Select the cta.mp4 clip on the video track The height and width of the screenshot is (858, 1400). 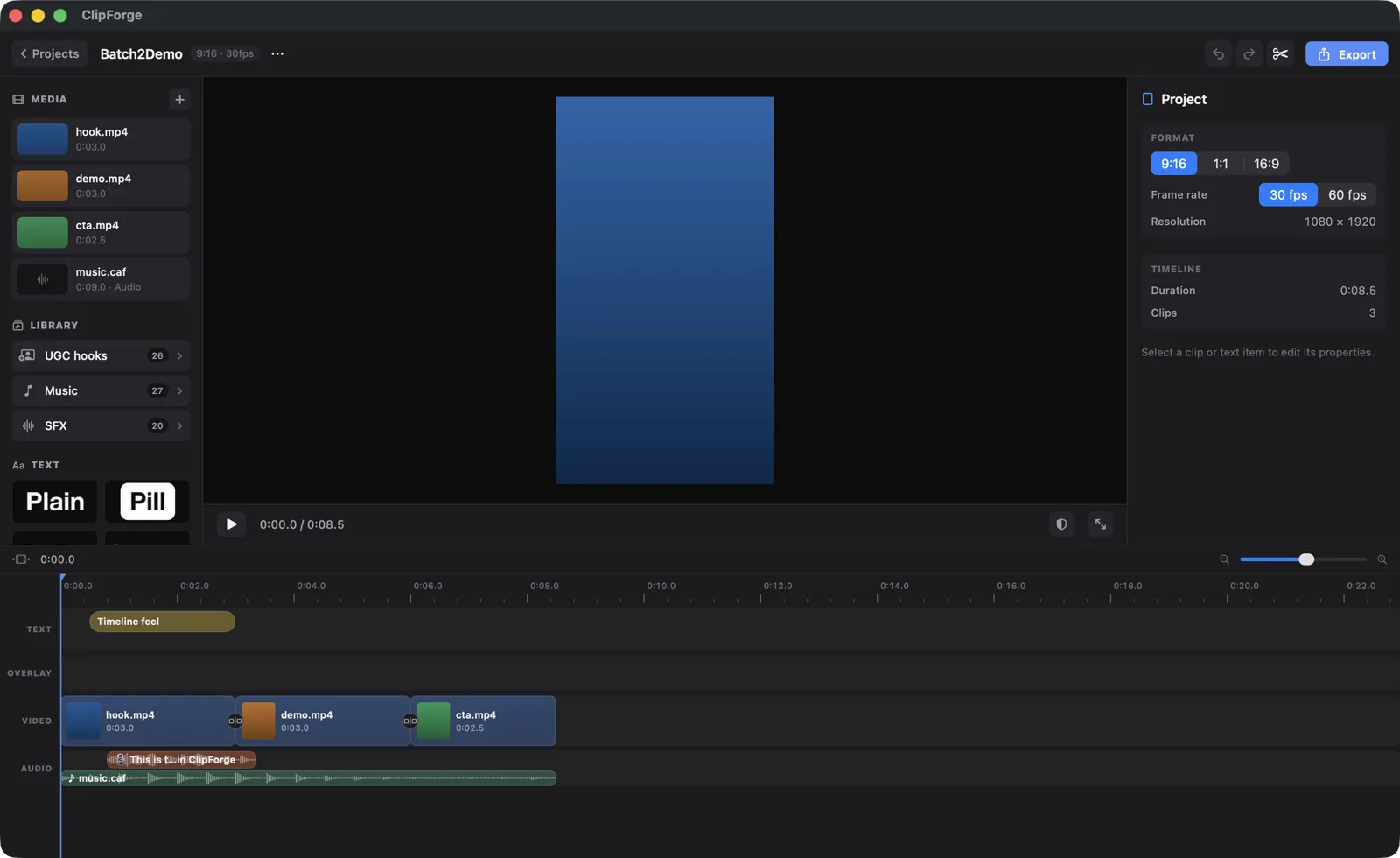pyautogui.click(x=483, y=721)
